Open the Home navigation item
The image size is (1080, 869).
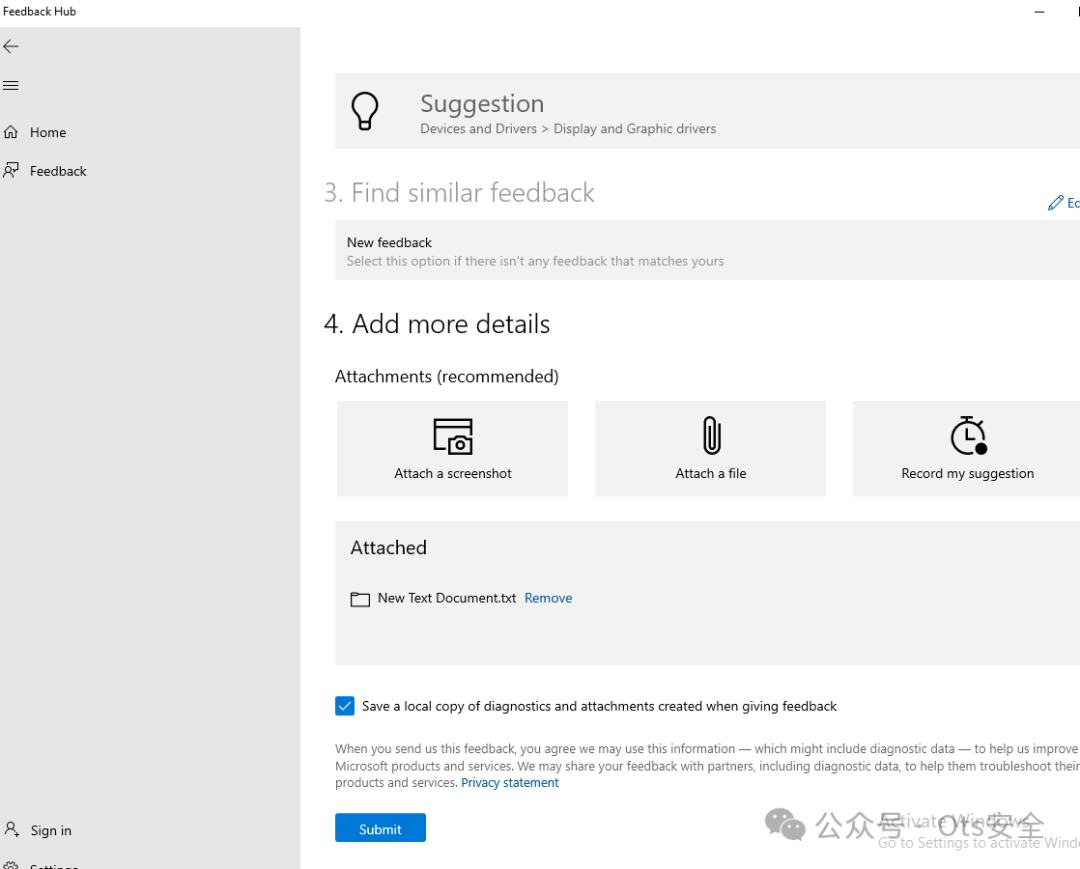(x=48, y=132)
